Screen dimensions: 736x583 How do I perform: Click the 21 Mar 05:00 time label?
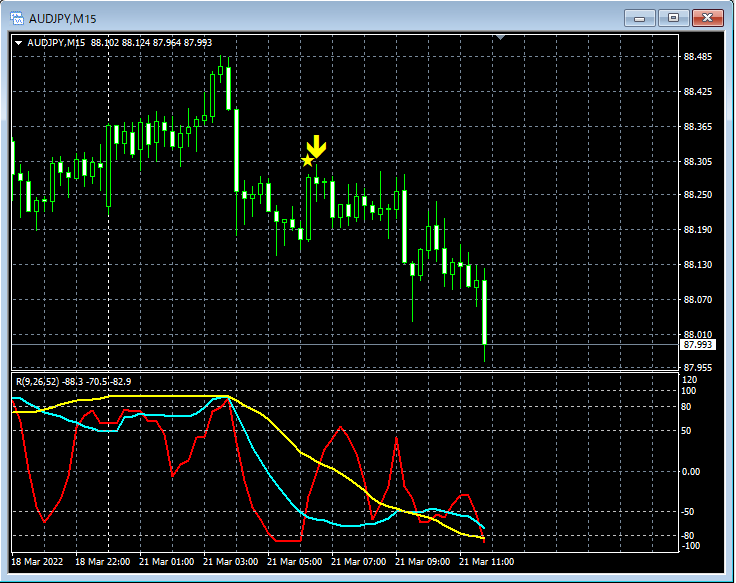pos(294,562)
